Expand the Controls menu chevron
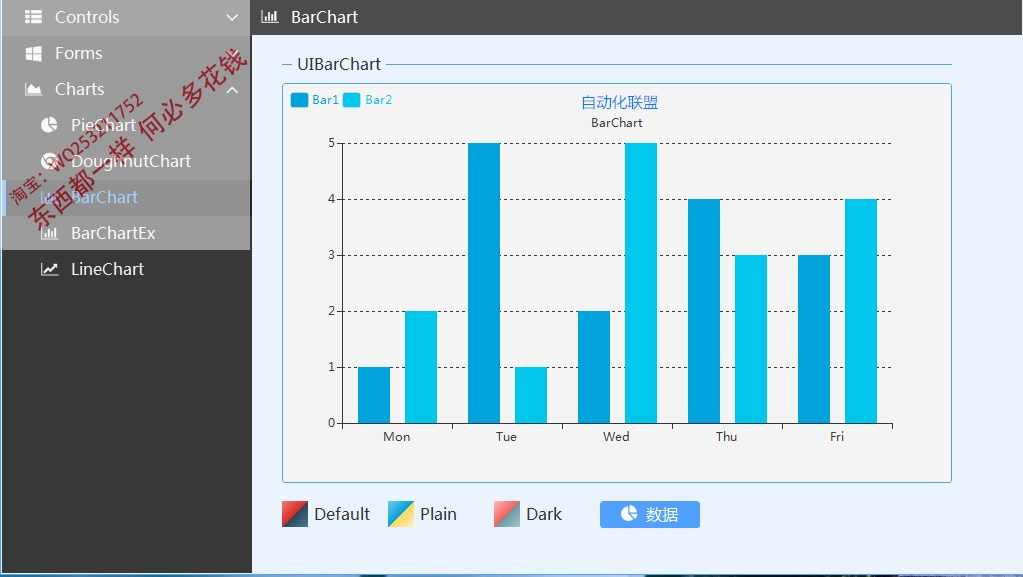 pyautogui.click(x=232, y=17)
